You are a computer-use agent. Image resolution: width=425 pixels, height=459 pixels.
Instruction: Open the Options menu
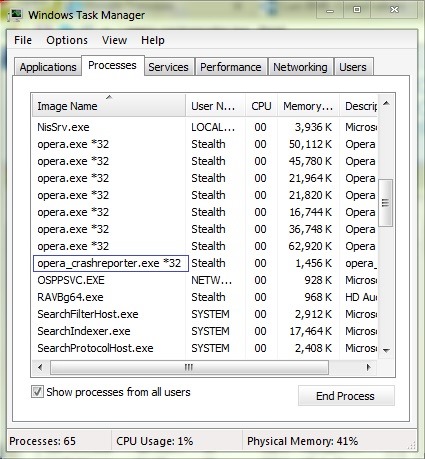pyautogui.click(x=67, y=40)
